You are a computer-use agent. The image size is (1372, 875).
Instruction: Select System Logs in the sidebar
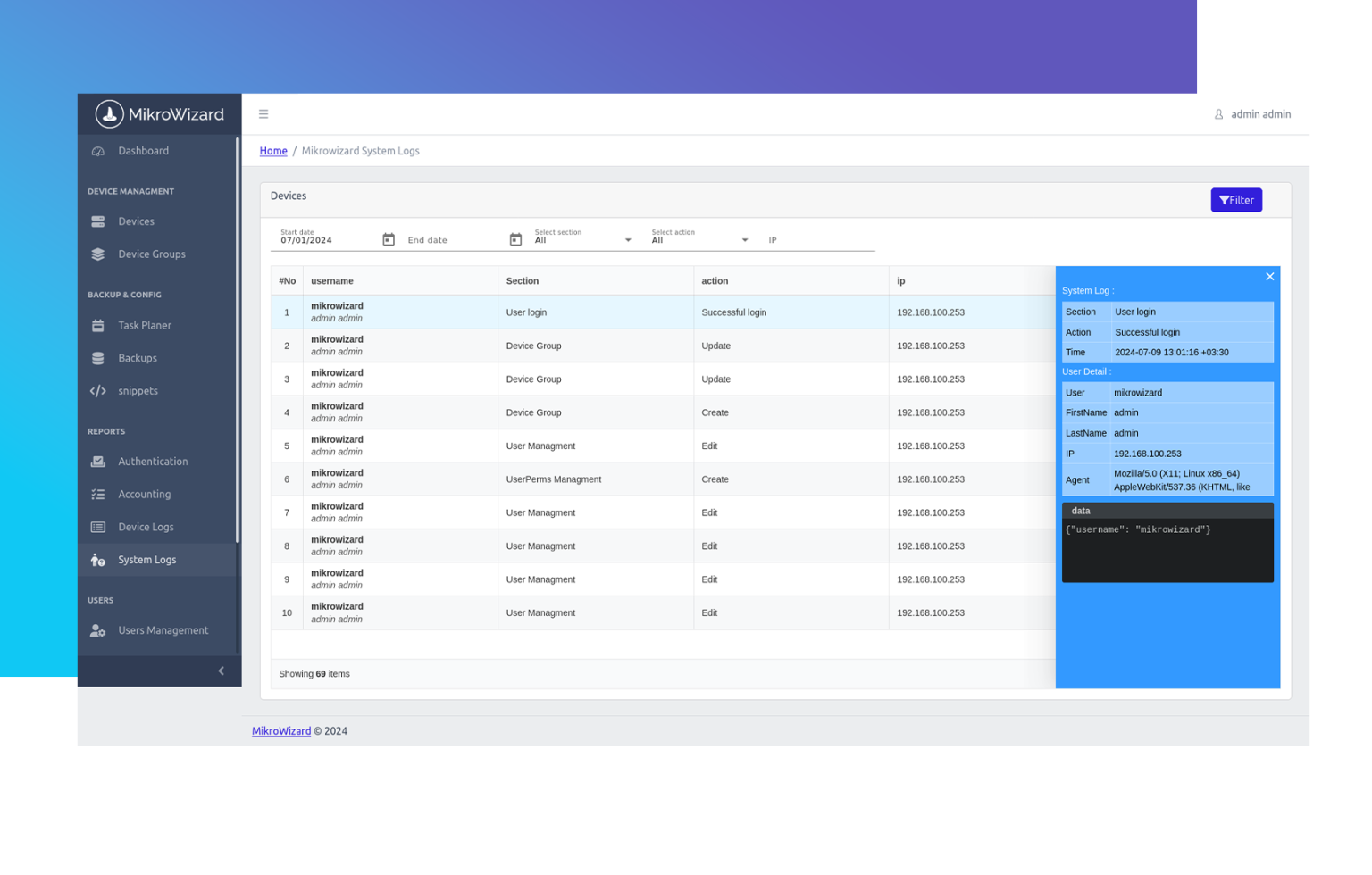[98, 560]
